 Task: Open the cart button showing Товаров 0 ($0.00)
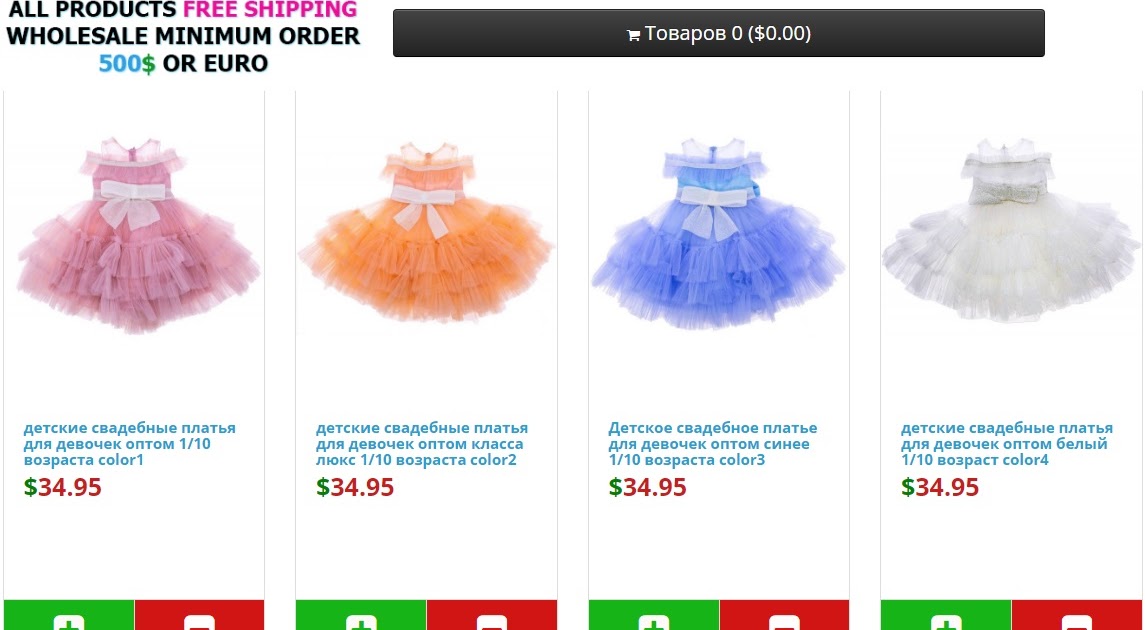coord(719,33)
